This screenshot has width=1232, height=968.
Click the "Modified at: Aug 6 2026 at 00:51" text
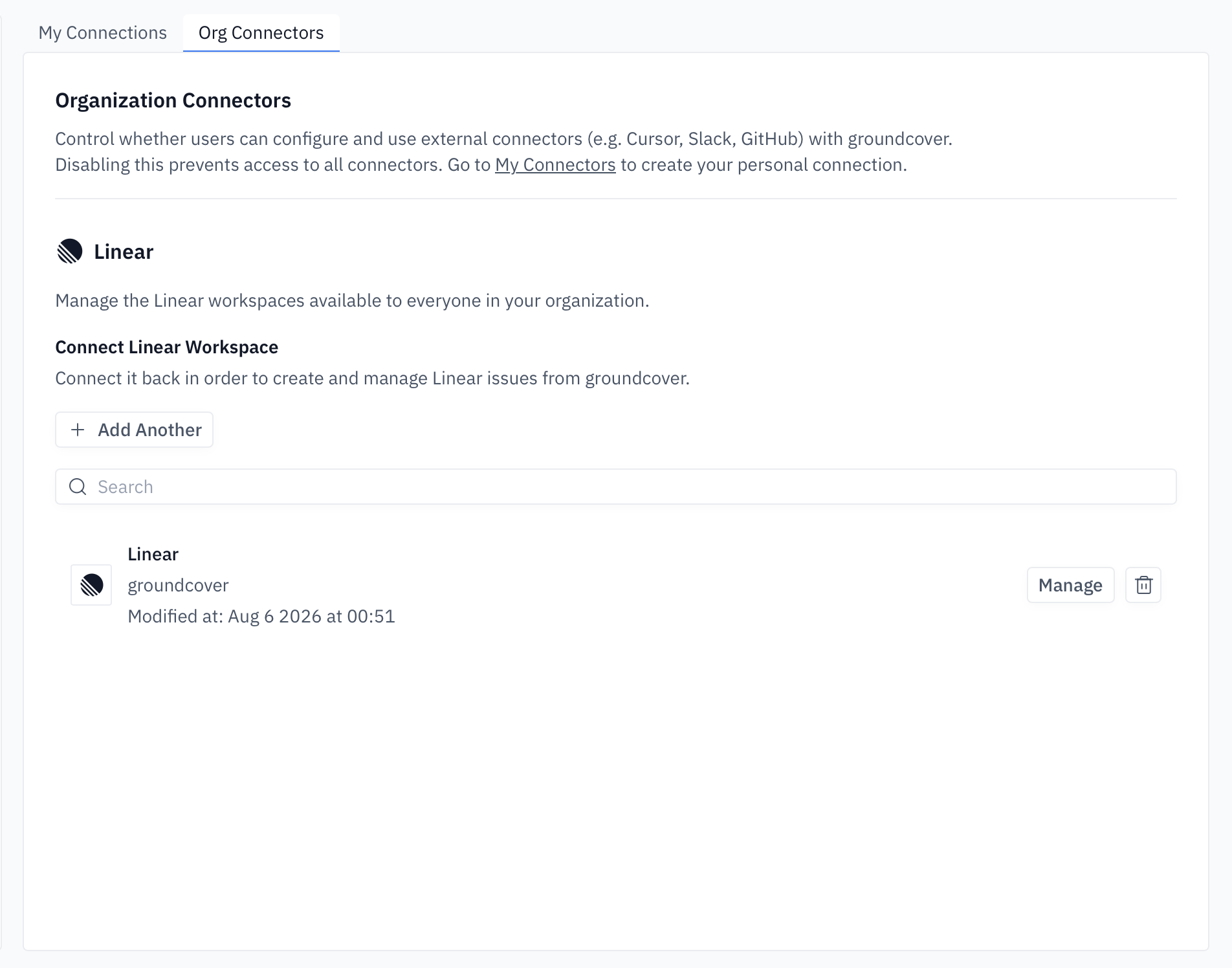(261, 616)
